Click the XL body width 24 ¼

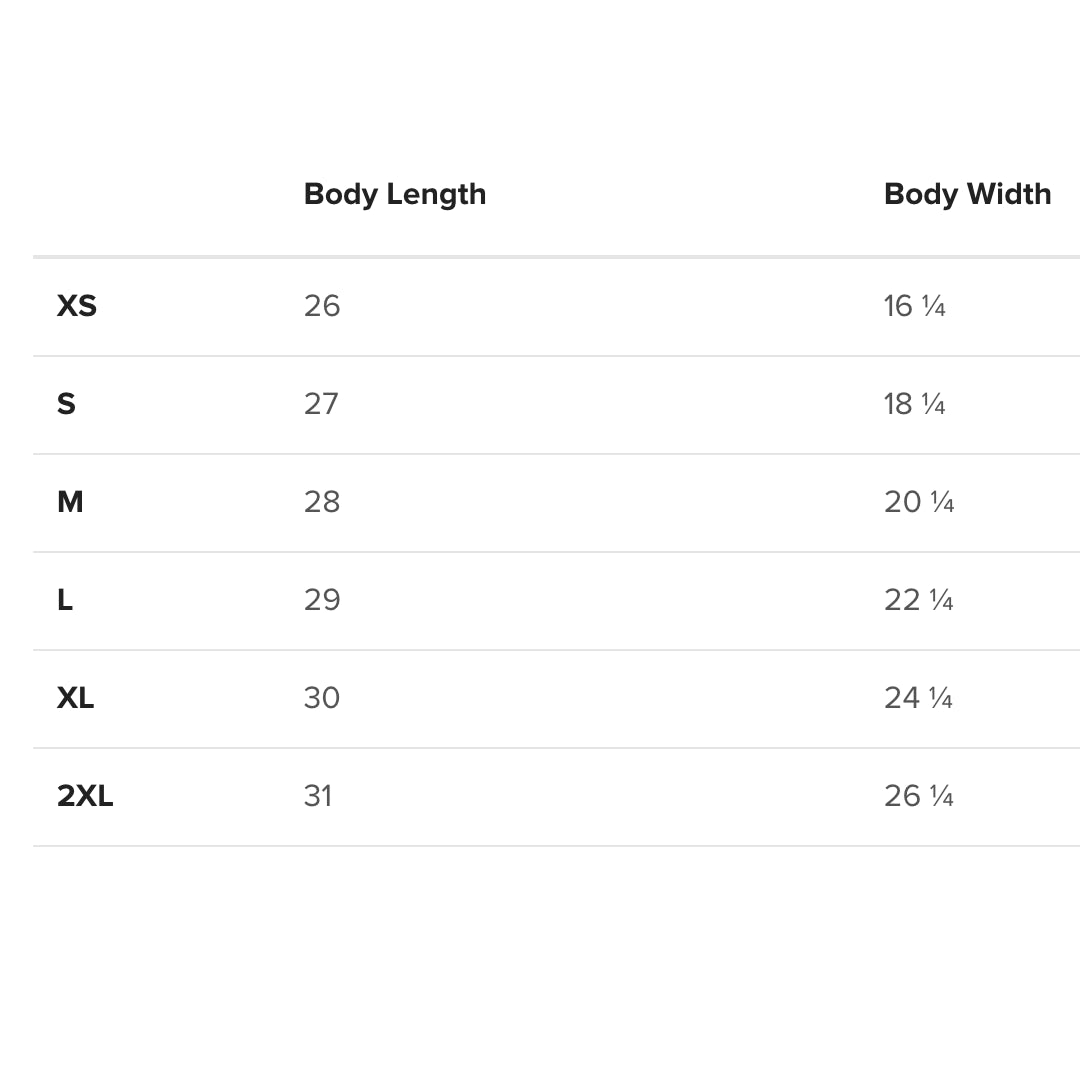[x=918, y=698]
